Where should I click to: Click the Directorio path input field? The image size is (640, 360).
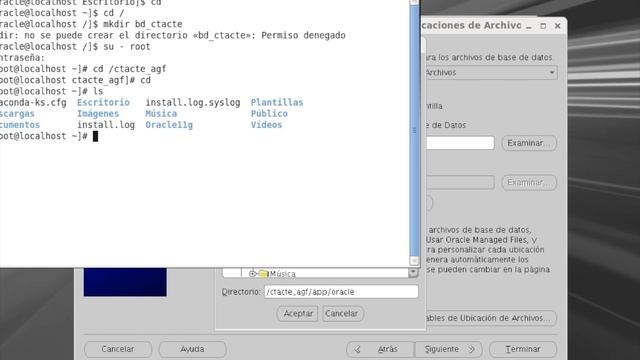tap(341, 292)
